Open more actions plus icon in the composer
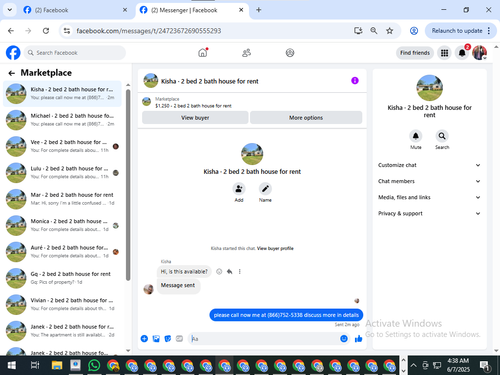Image resolution: width=500 pixels, height=375 pixels. click(x=144, y=339)
